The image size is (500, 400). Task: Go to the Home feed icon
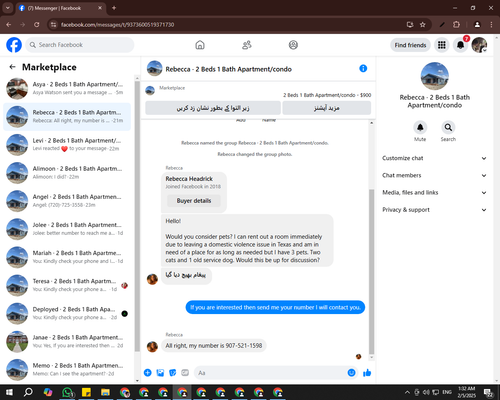(x=200, y=45)
